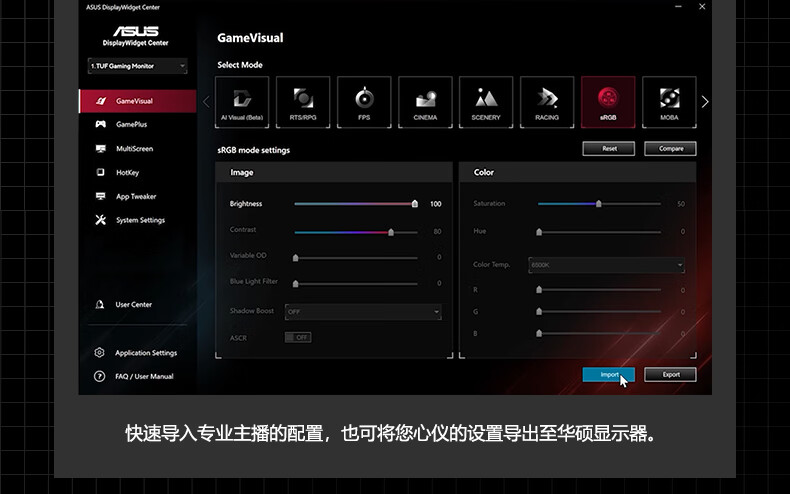Choose the RTS/RPG mode icon
This screenshot has width=790, height=494.
coord(303,102)
